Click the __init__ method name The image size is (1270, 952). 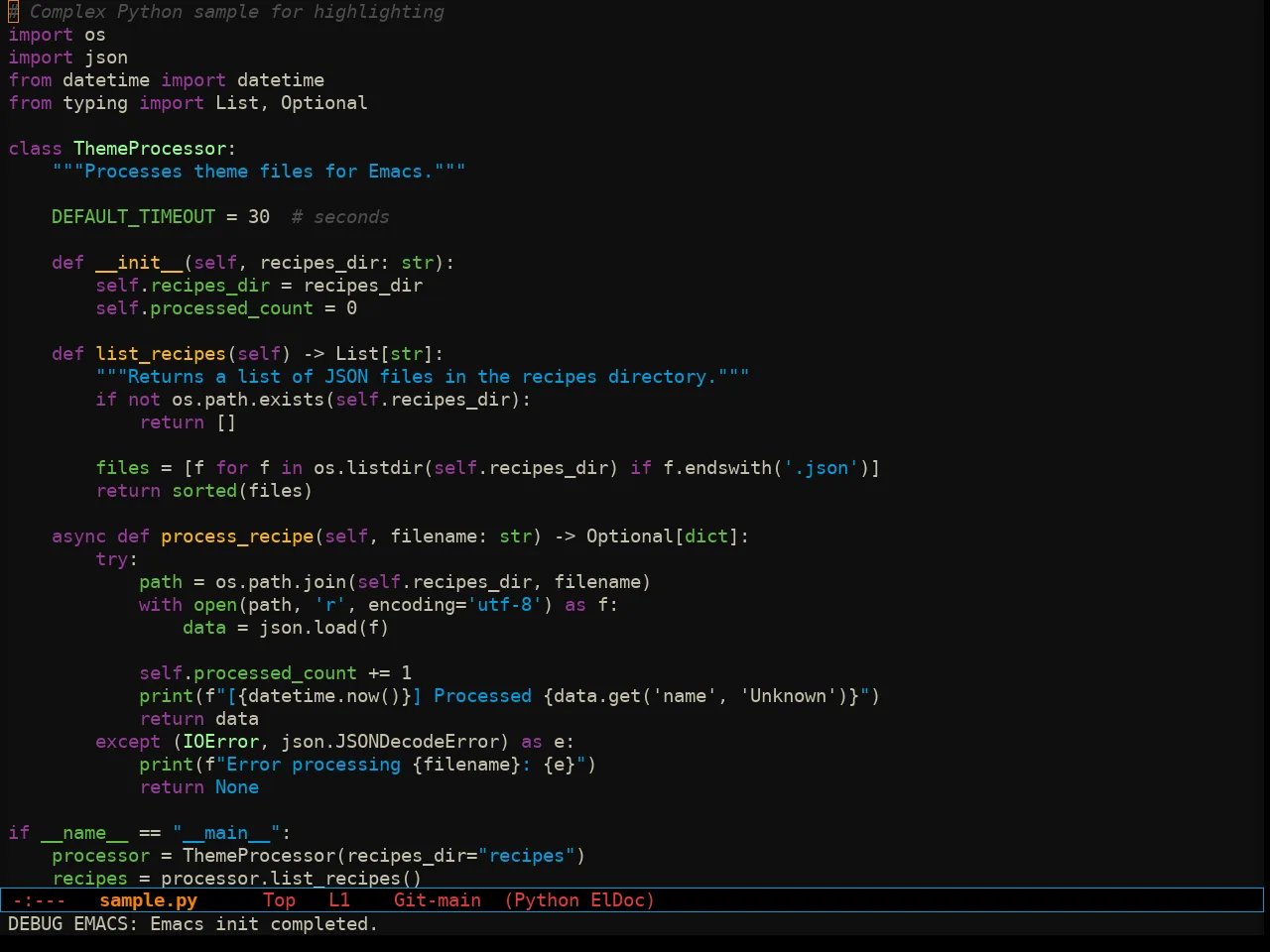[139, 263]
